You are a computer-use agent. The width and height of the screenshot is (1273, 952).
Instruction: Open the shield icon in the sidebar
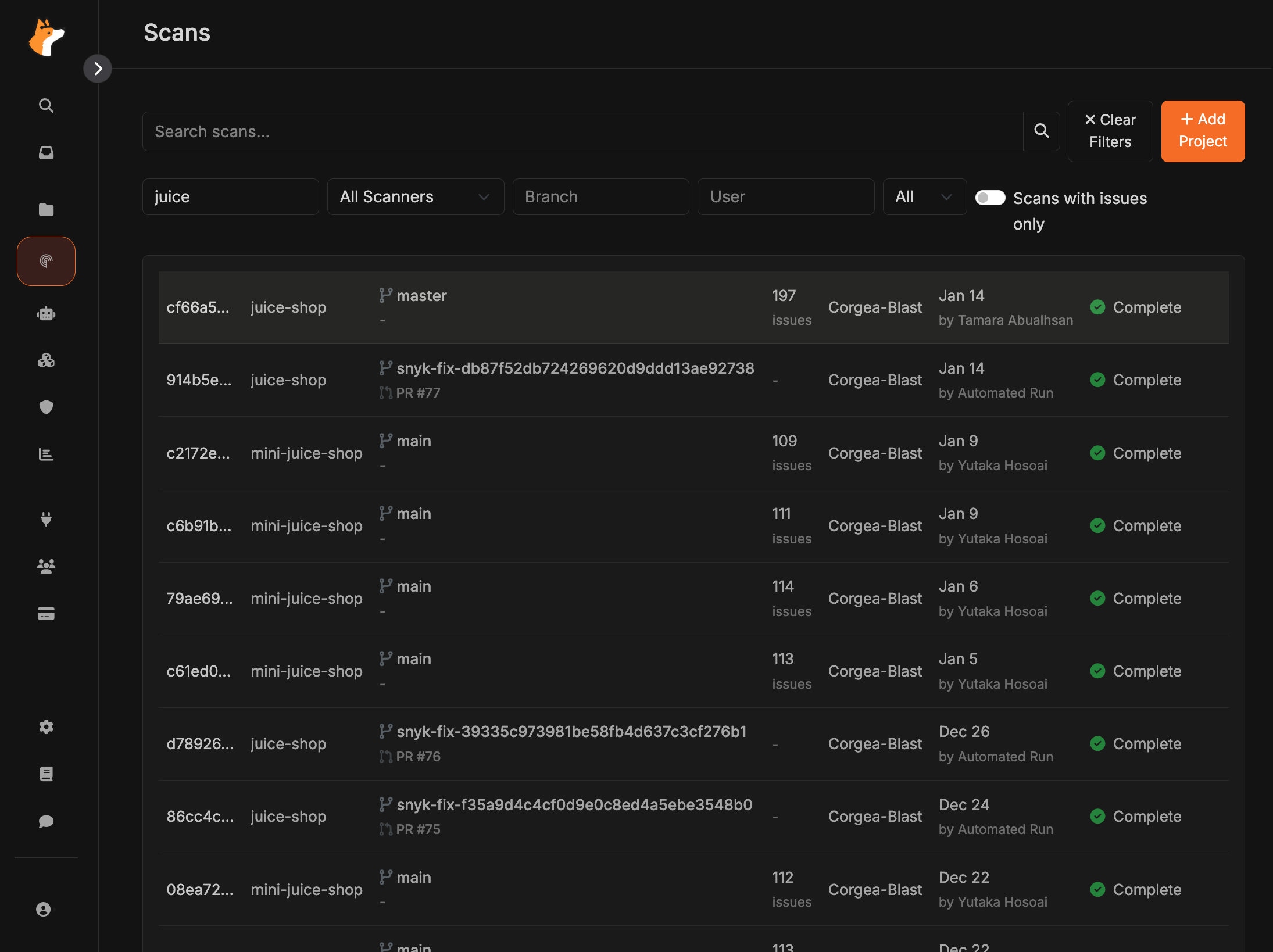[x=46, y=407]
